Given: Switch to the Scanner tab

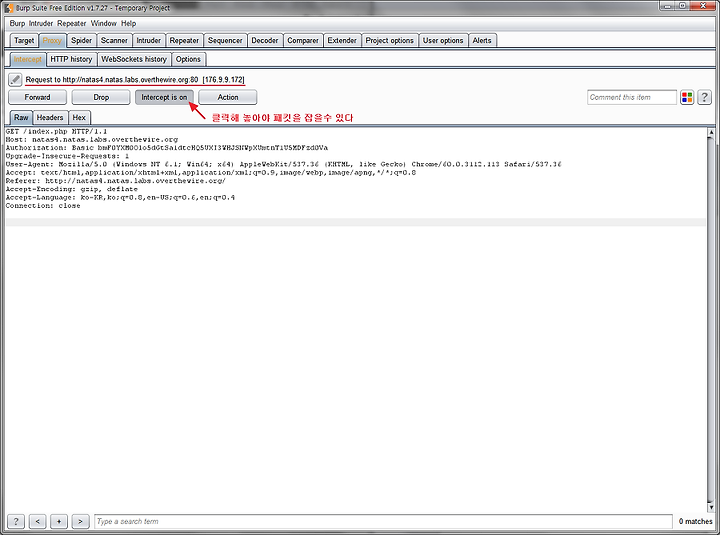Looking at the screenshot, I should tap(114, 40).
